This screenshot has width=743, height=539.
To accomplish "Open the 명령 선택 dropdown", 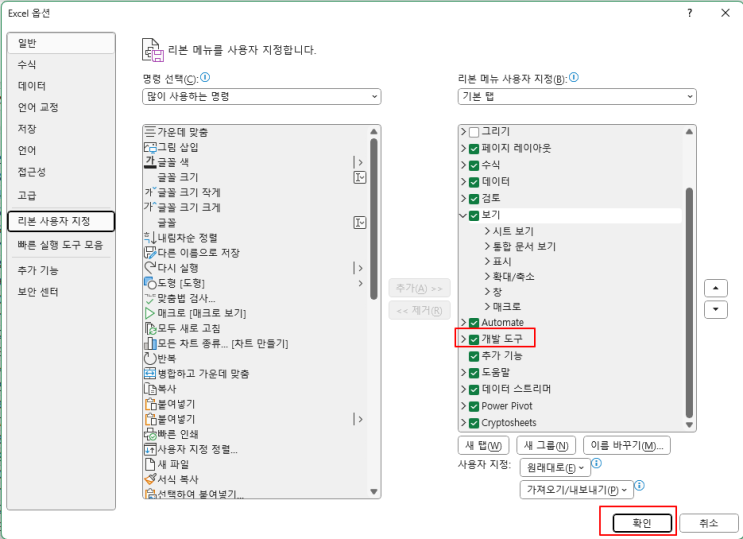I will pos(262,96).
